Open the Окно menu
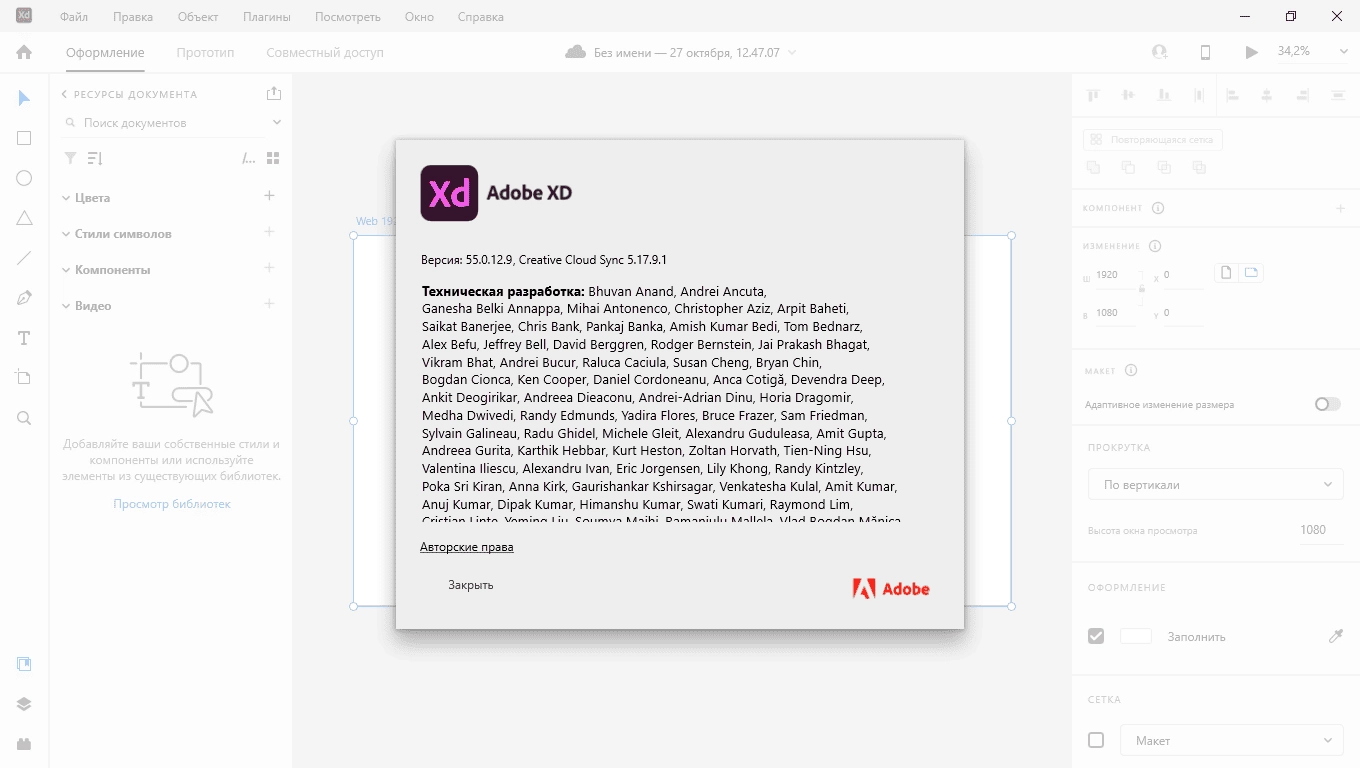1360x768 pixels. [419, 17]
